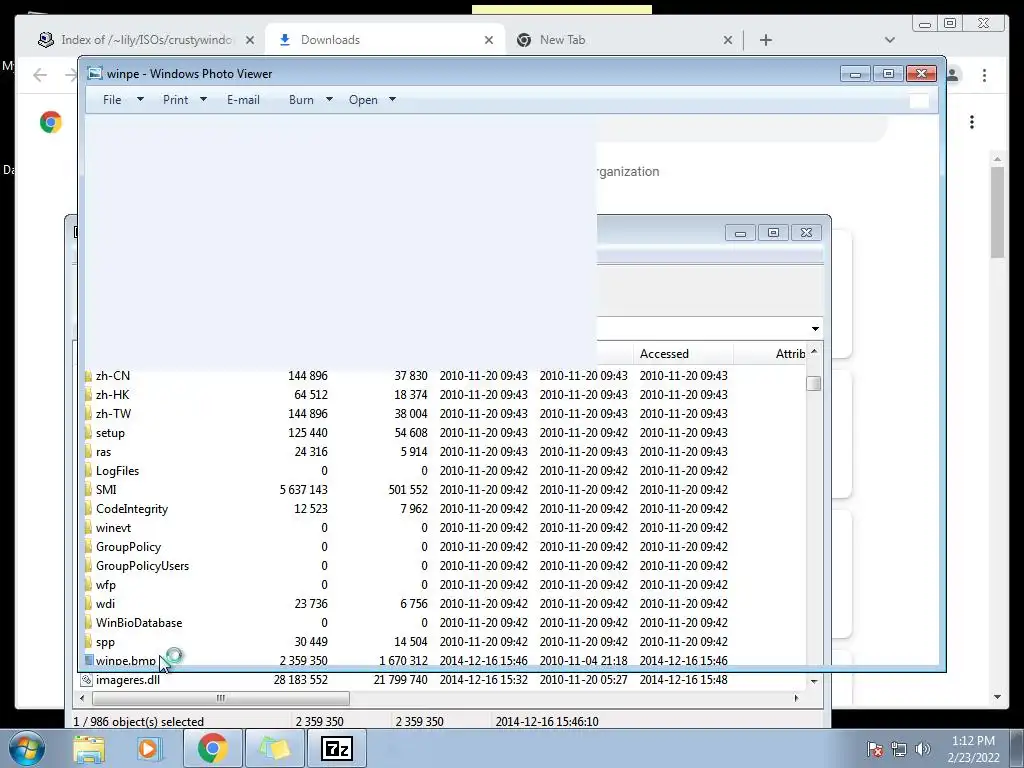The height and width of the screenshot is (768, 1024).
Task: Select the winevt folder row
Action: (x=444, y=527)
